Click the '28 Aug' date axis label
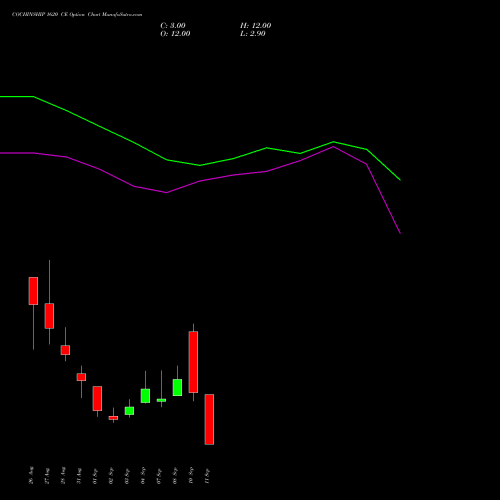Viewport: 500px width, 500px height. coord(63,476)
